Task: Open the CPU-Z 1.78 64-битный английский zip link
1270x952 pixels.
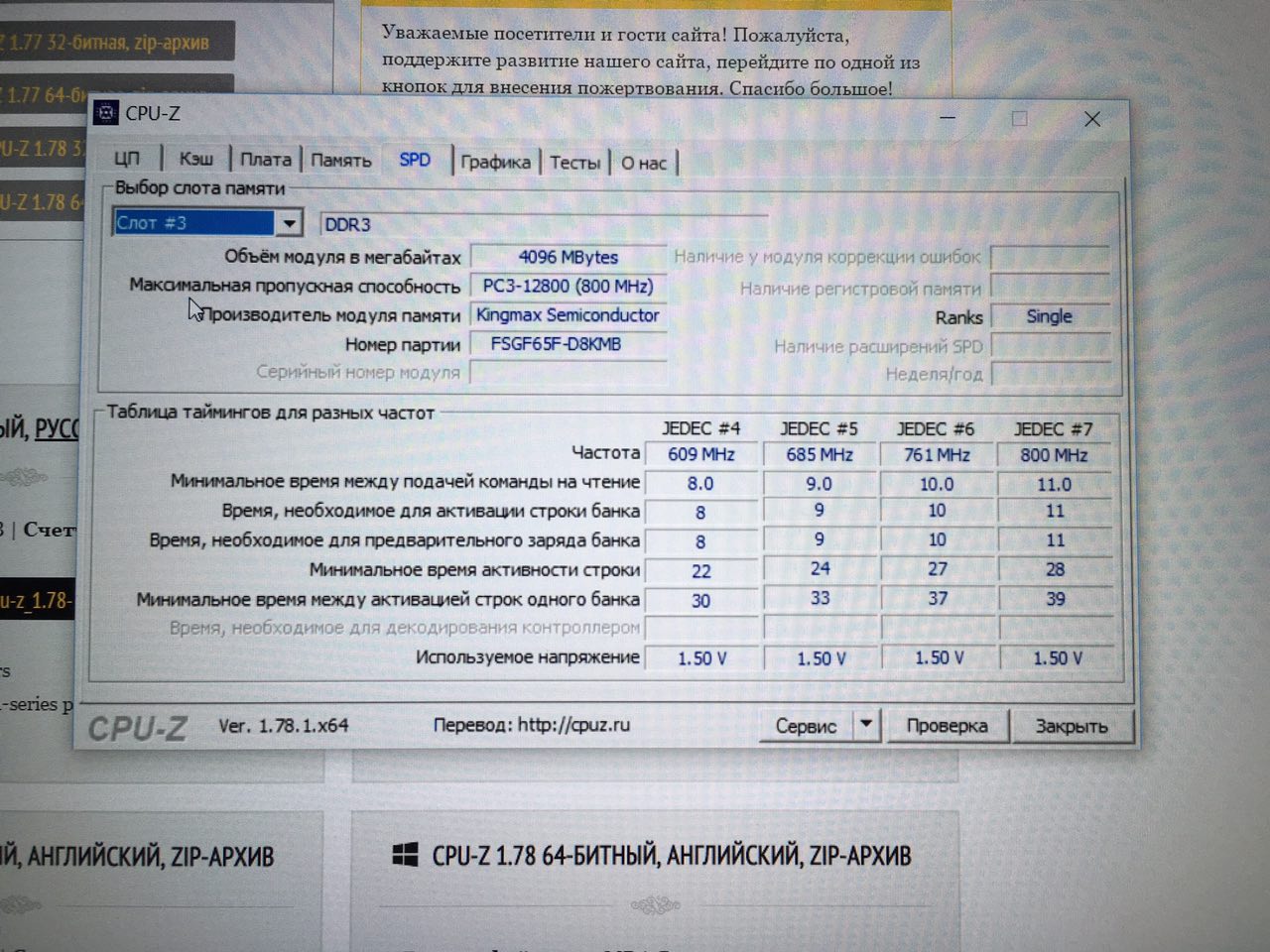Action: tap(672, 855)
